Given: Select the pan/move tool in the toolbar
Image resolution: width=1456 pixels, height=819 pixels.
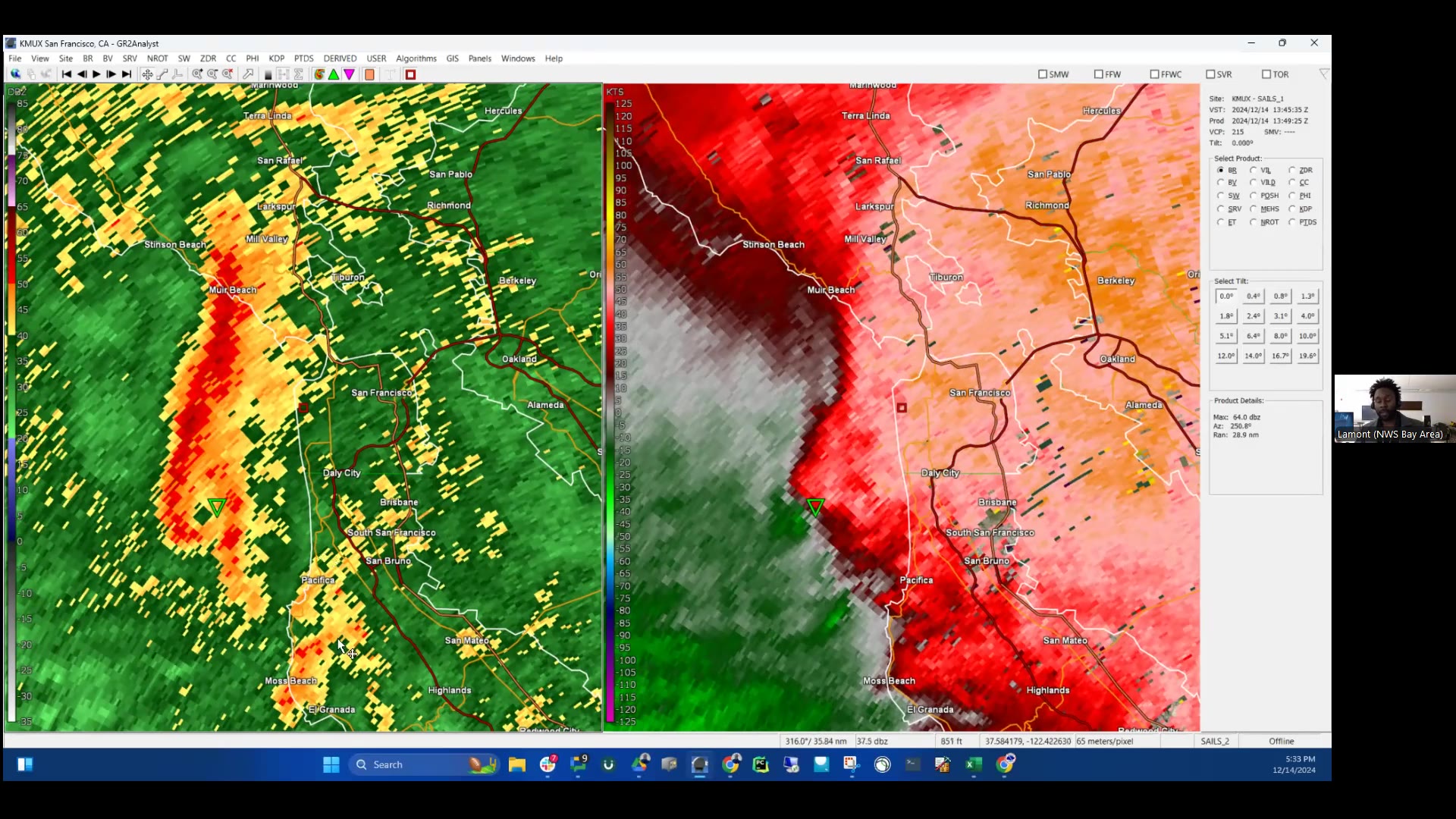Looking at the screenshot, I should click(148, 74).
